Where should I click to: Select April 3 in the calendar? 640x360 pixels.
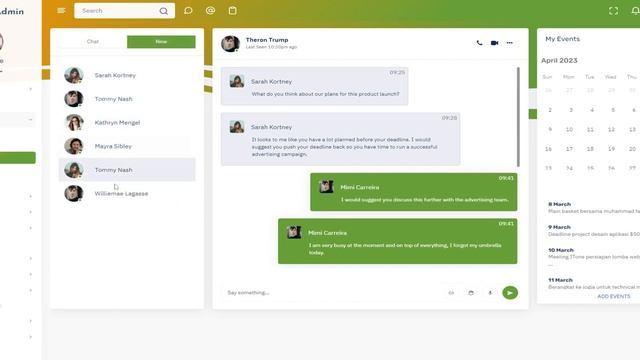[x=571, y=110]
